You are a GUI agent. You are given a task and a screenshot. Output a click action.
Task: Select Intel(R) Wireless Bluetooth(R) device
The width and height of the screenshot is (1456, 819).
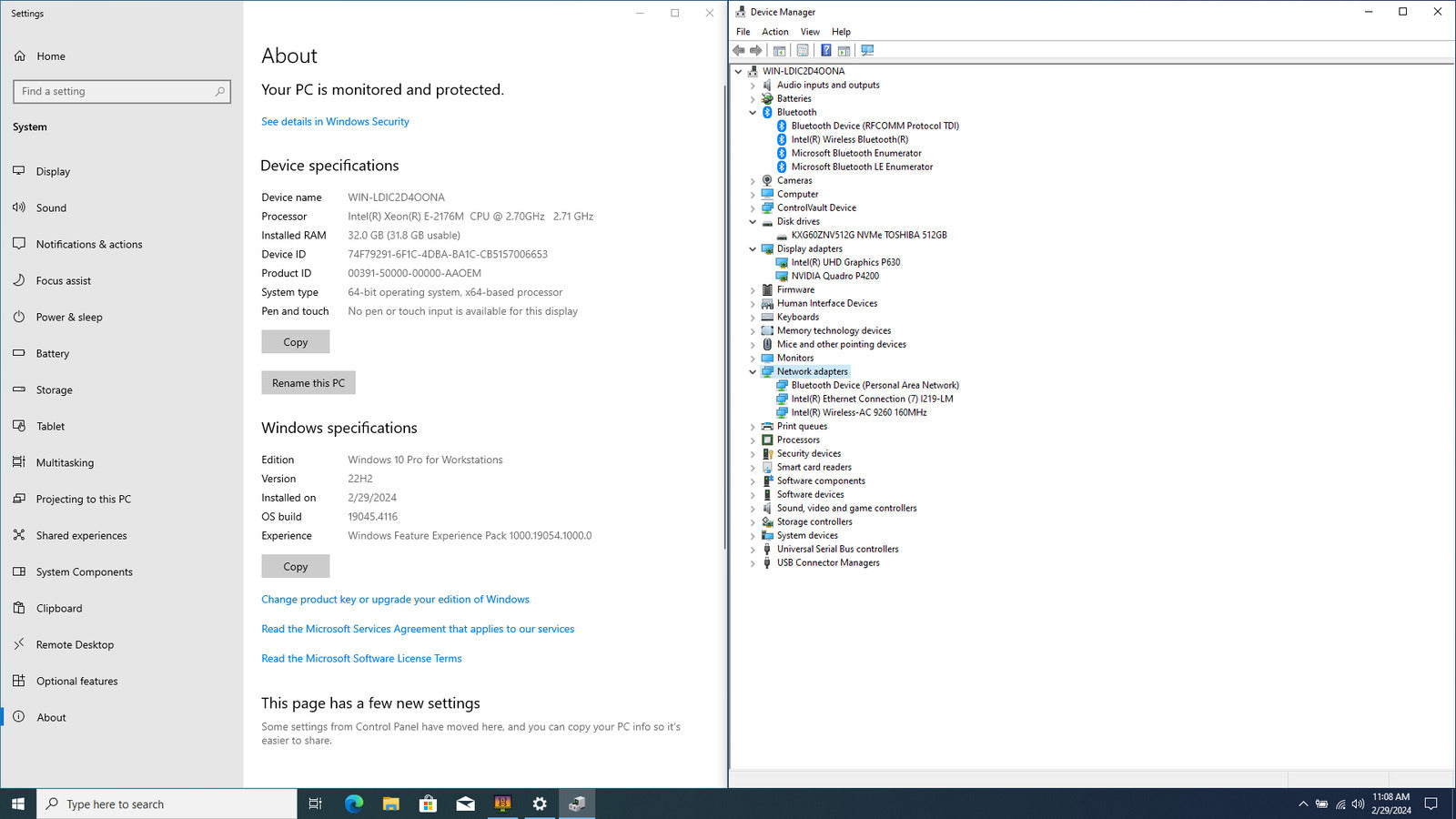click(849, 139)
